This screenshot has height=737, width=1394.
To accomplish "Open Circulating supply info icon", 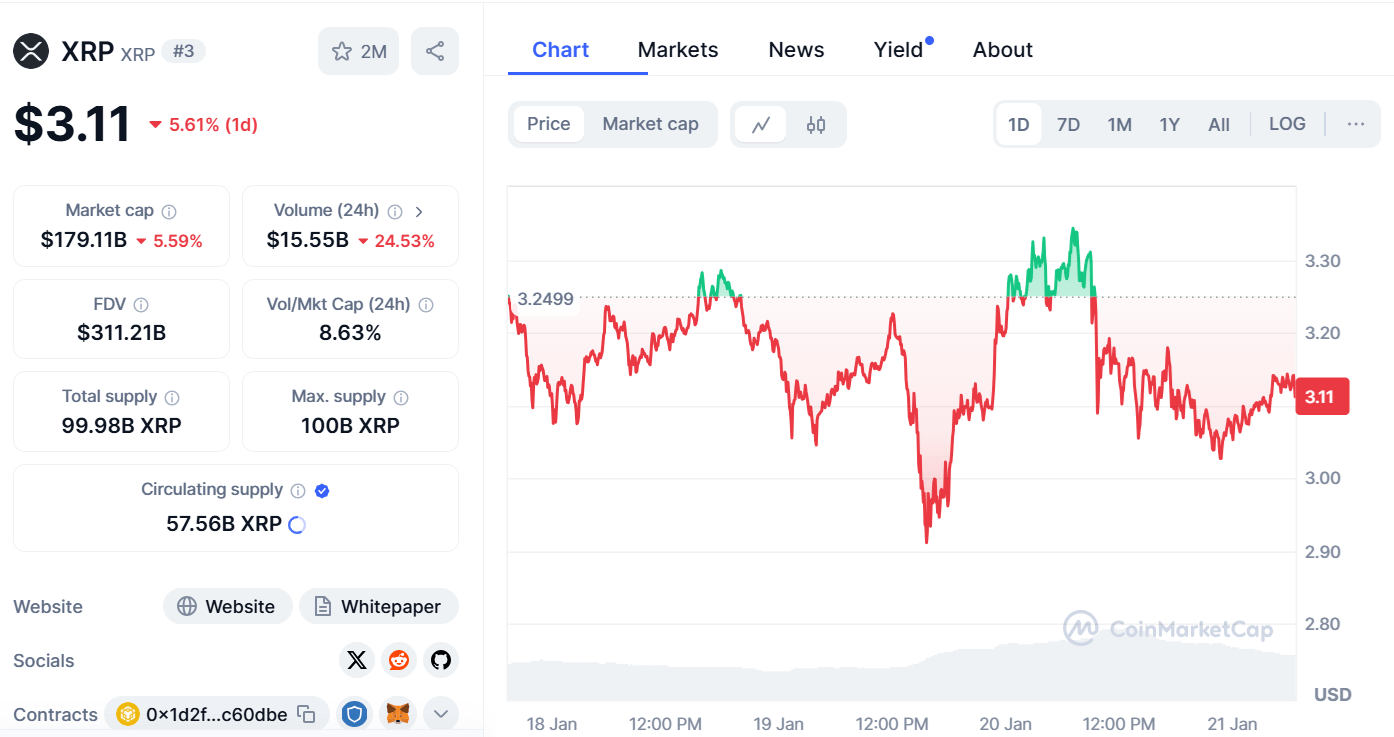I will 298,490.
